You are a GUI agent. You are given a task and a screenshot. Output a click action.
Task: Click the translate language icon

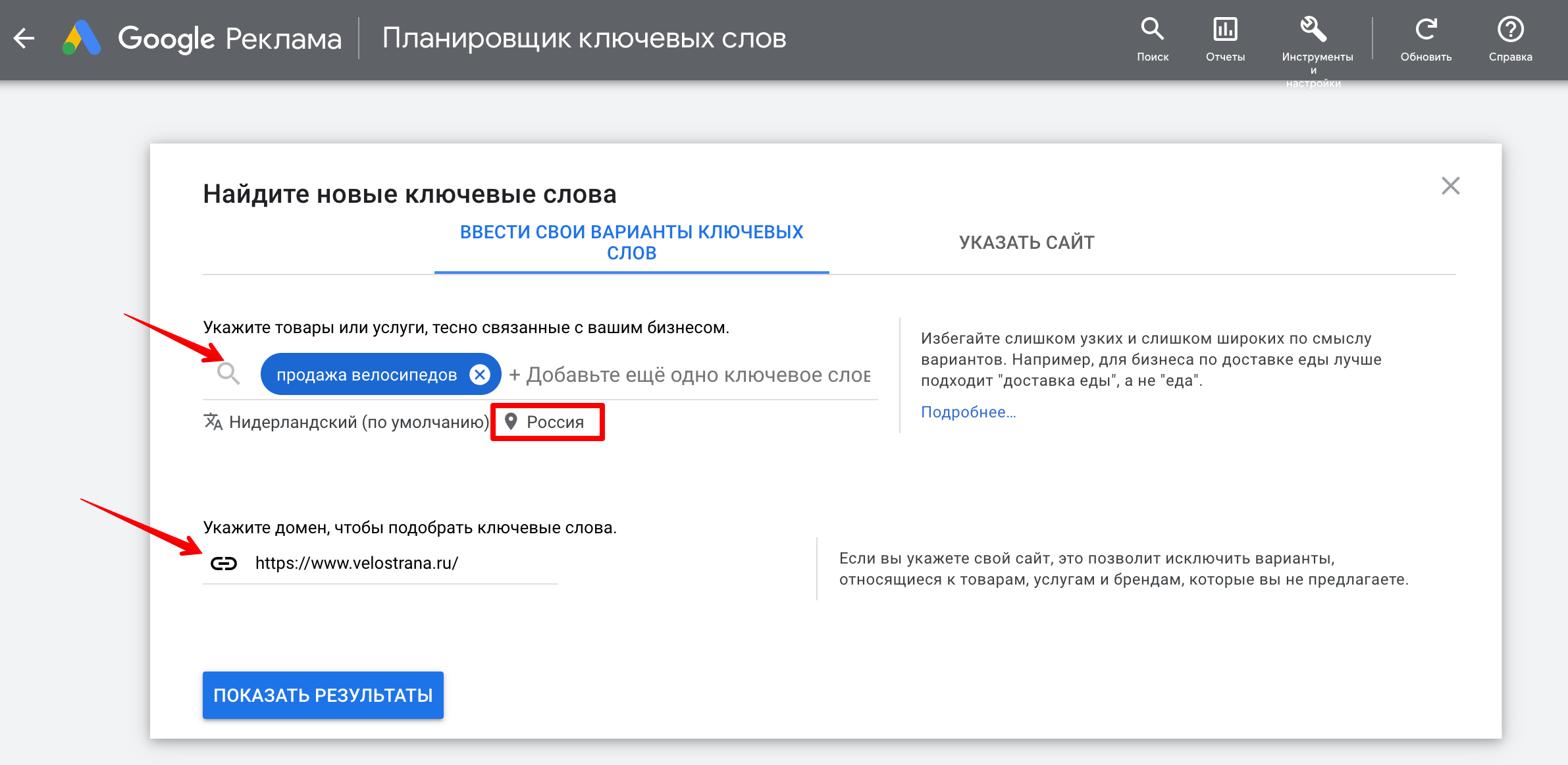(x=213, y=421)
